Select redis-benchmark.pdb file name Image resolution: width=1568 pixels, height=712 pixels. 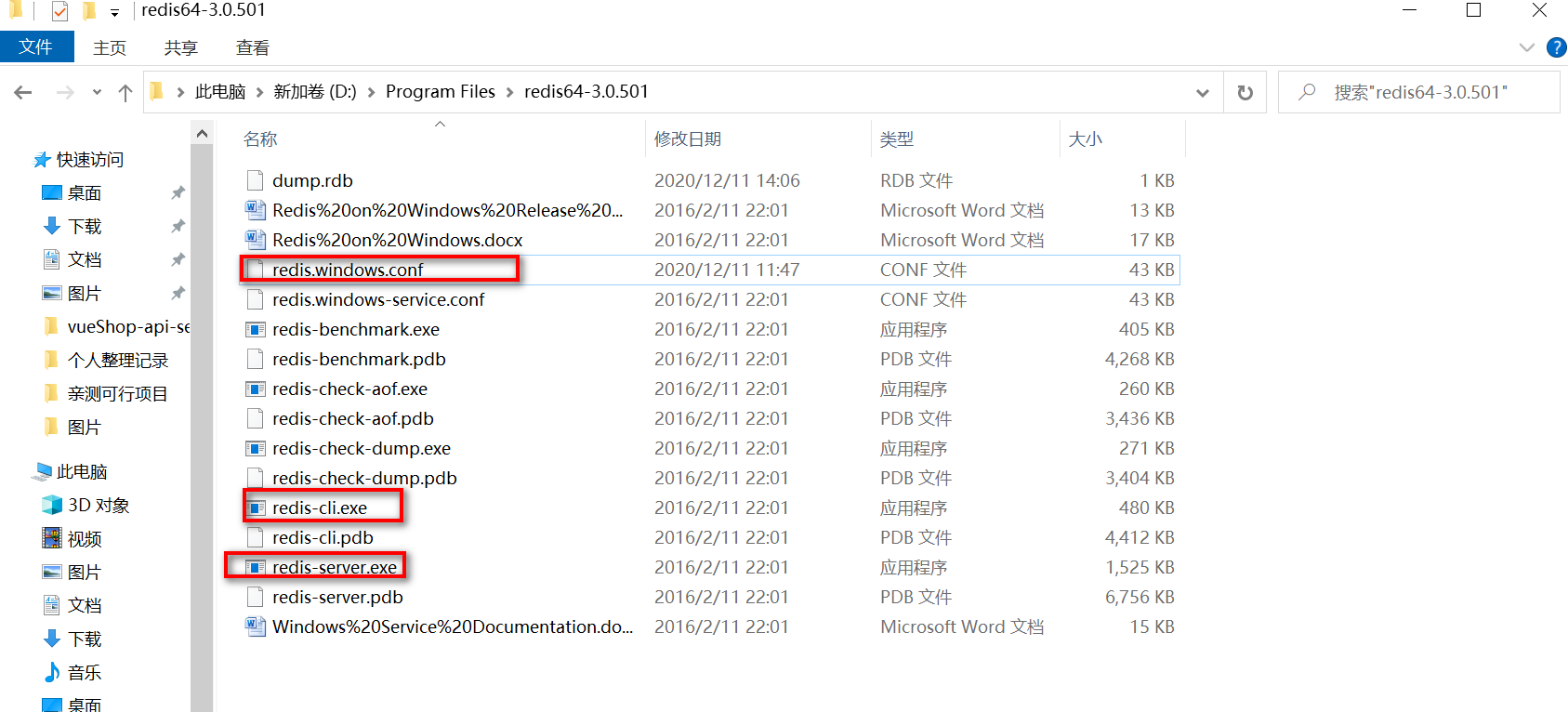click(x=359, y=359)
